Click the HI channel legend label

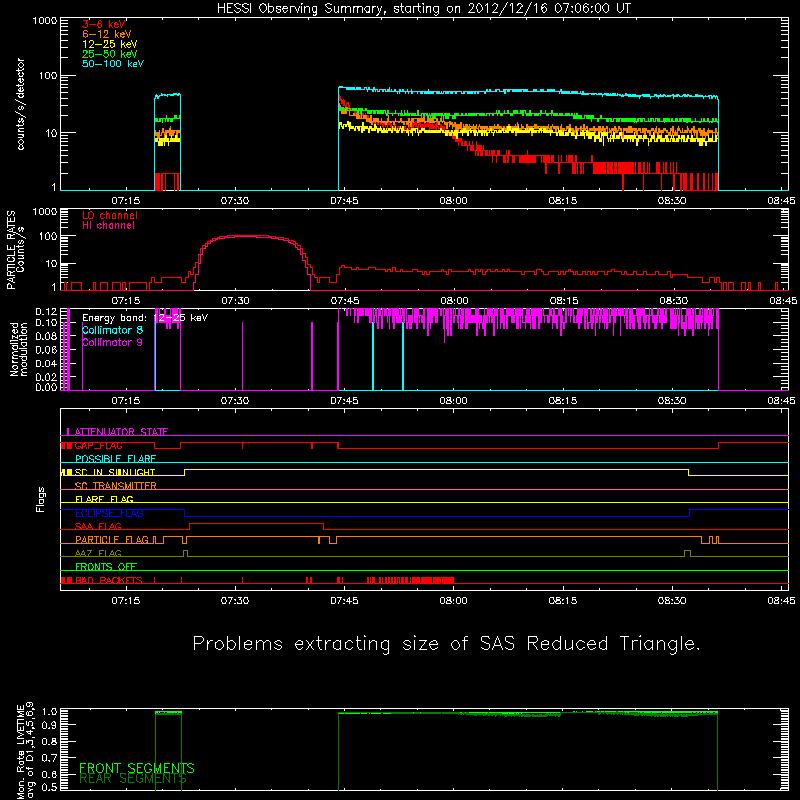tap(108, 226)
